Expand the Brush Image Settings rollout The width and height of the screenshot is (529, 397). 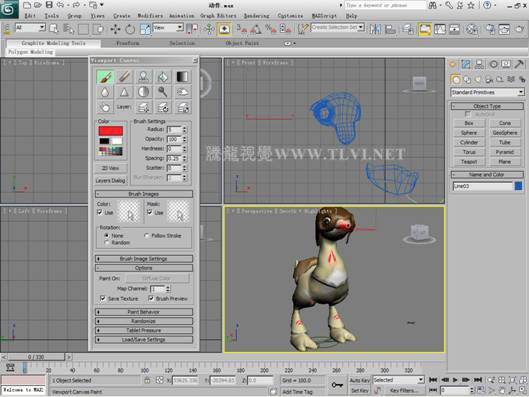tap(144, 259)
